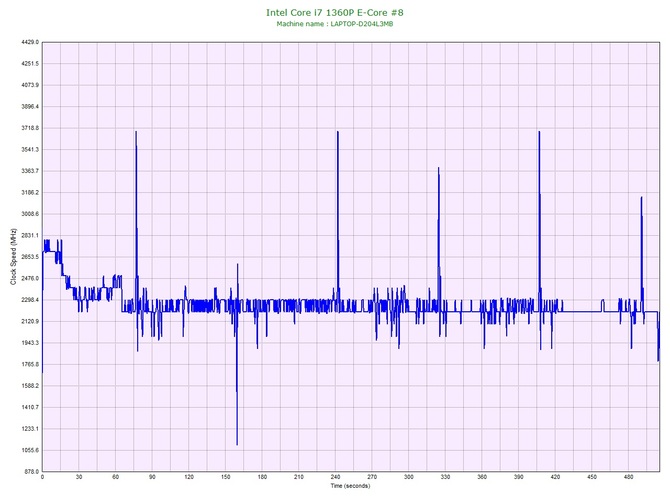Click the 2298.4 y-axis value
This screenshot has width=670, height=503.
(30, 300)
